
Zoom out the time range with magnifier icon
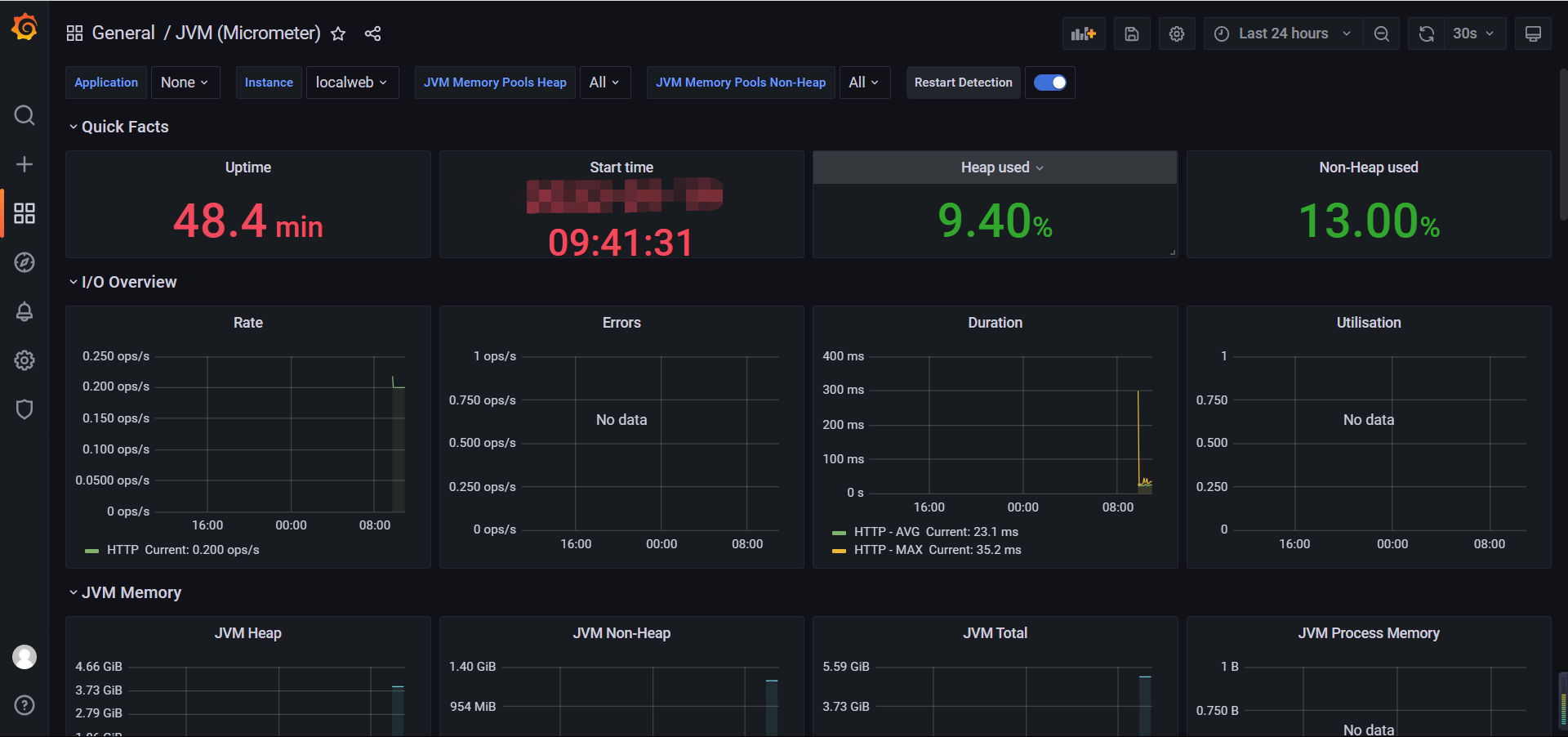(1381, 33)
